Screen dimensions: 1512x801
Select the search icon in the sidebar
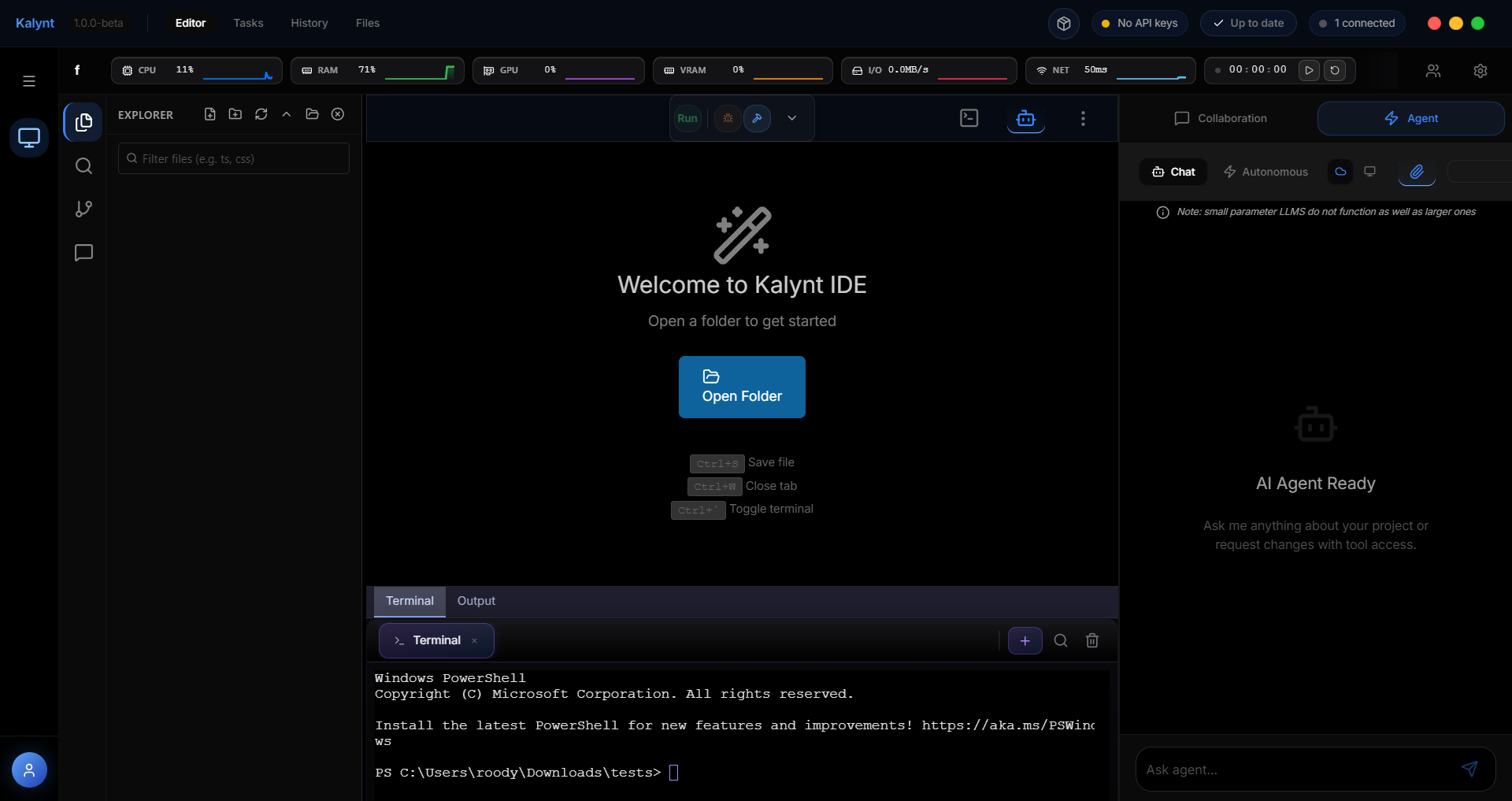click(83, 166)
